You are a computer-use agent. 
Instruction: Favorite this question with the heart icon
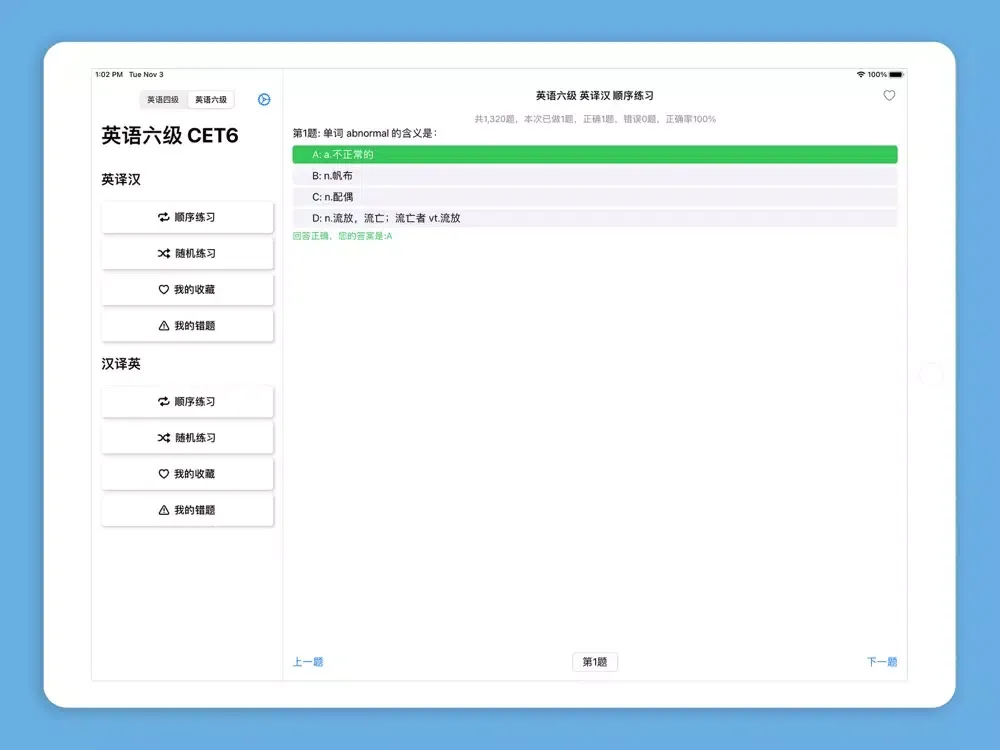click(889, 96)
